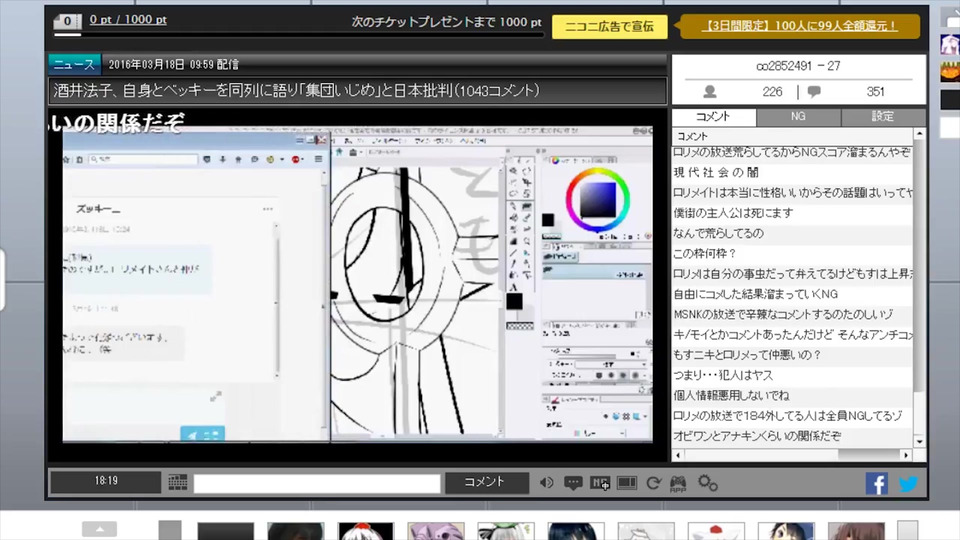The image size is (960, 540).
Task: Reload the stream with the refresh icon
Action: coord(654,482)
